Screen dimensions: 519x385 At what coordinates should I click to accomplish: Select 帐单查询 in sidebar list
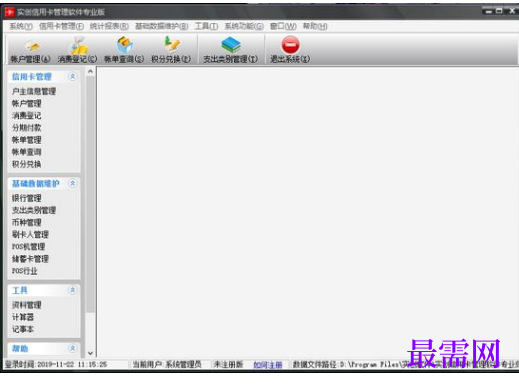(x=27, y=152)
